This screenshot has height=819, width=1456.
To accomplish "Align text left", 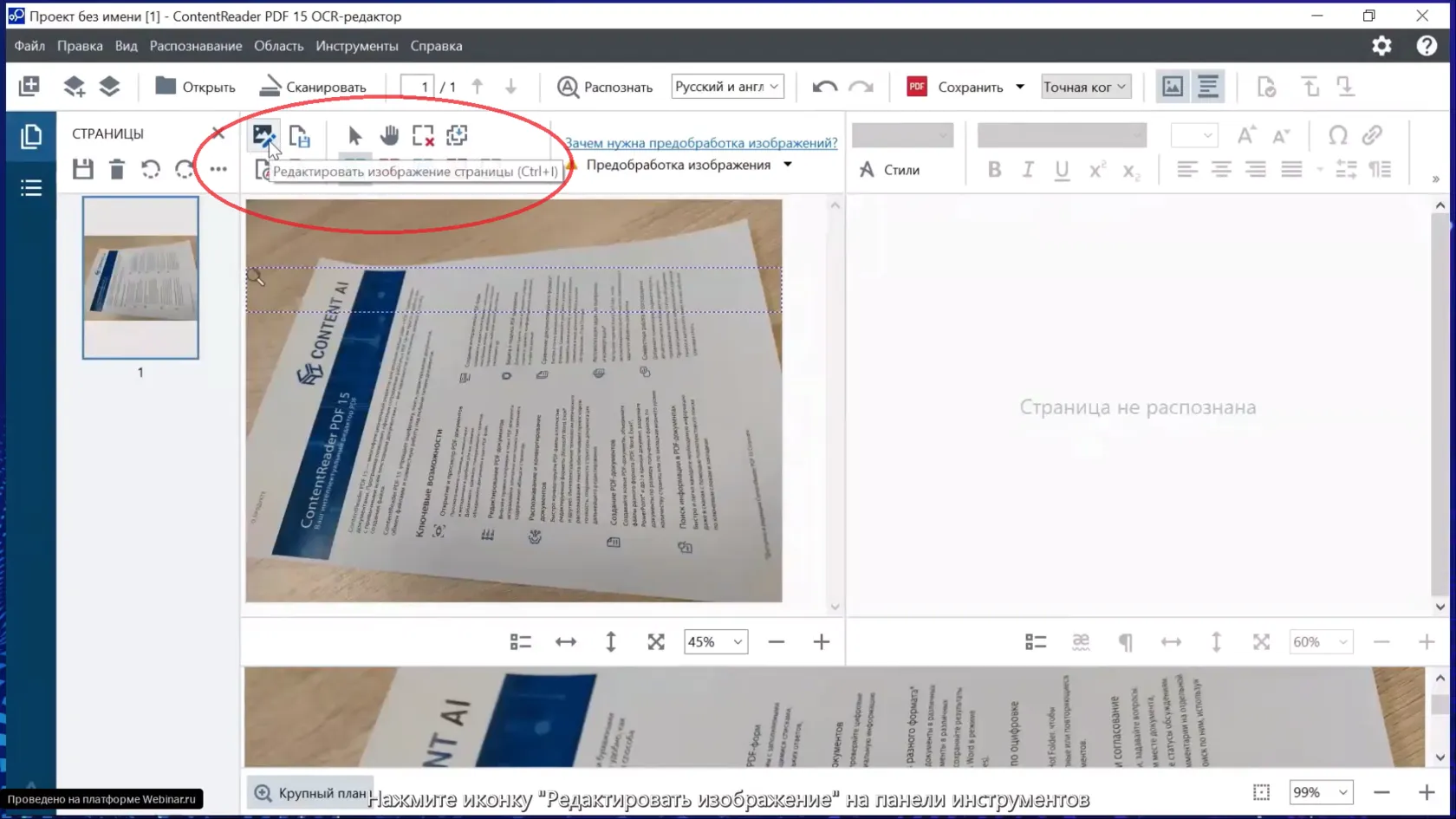I will click(x=1187, y=170).
